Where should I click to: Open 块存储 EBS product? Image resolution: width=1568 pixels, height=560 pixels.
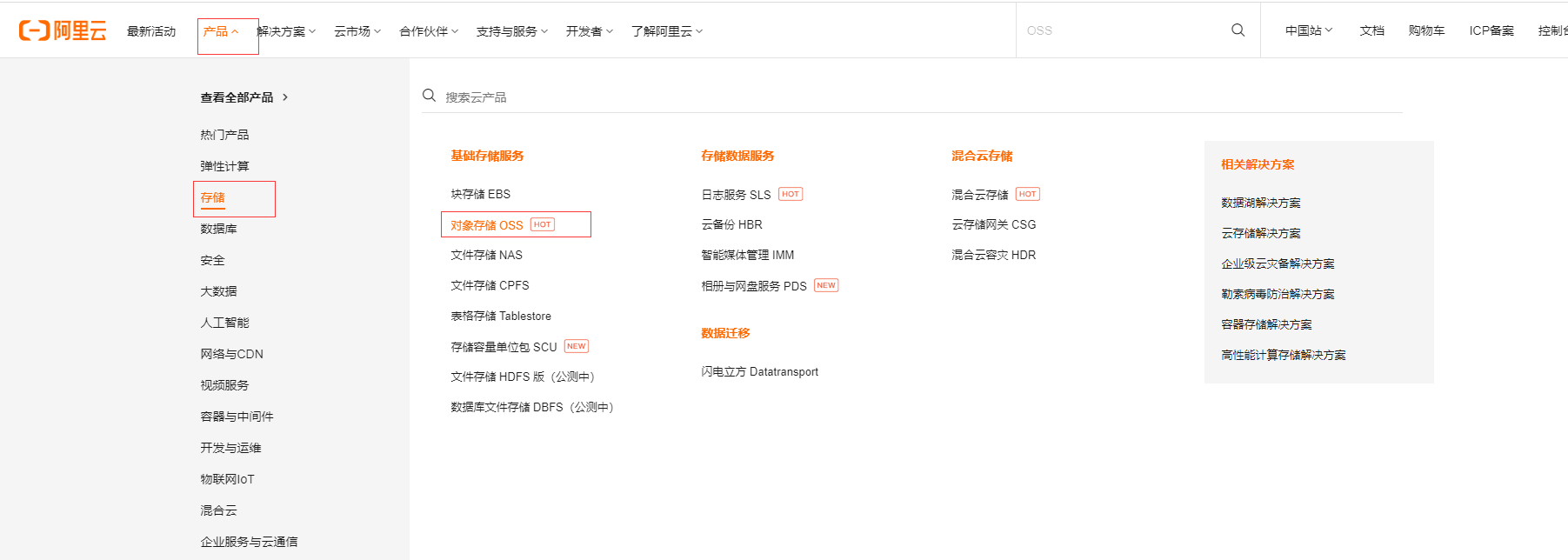(x=480, y=194)
